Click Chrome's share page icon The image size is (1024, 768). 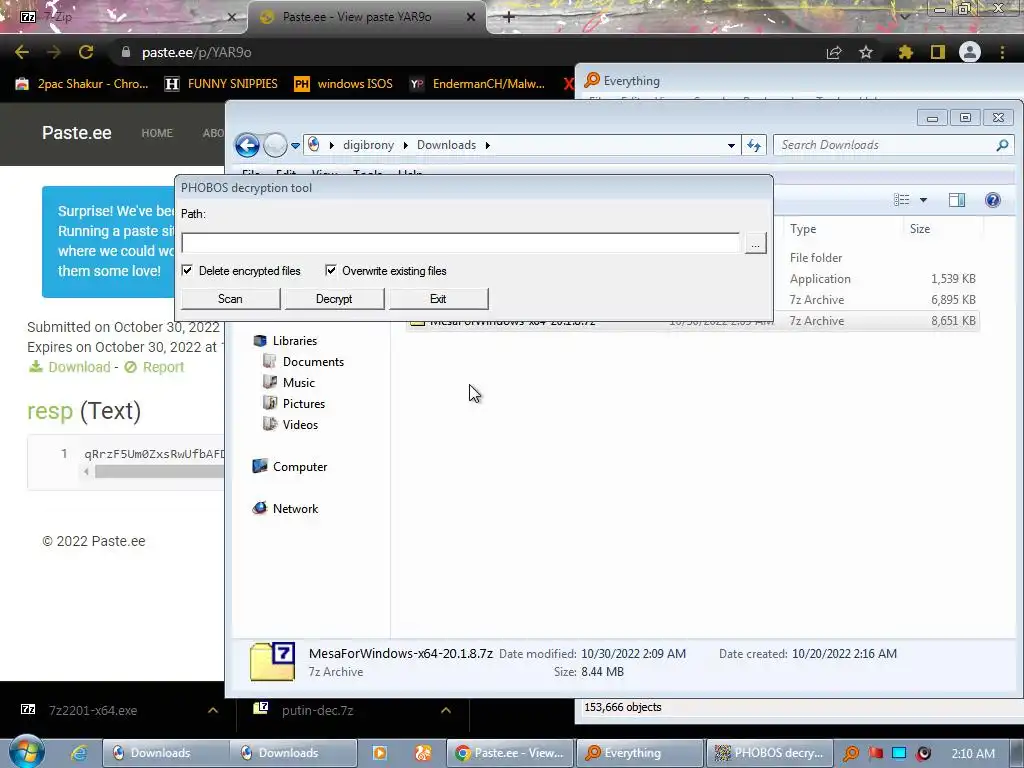click(834, 52)
